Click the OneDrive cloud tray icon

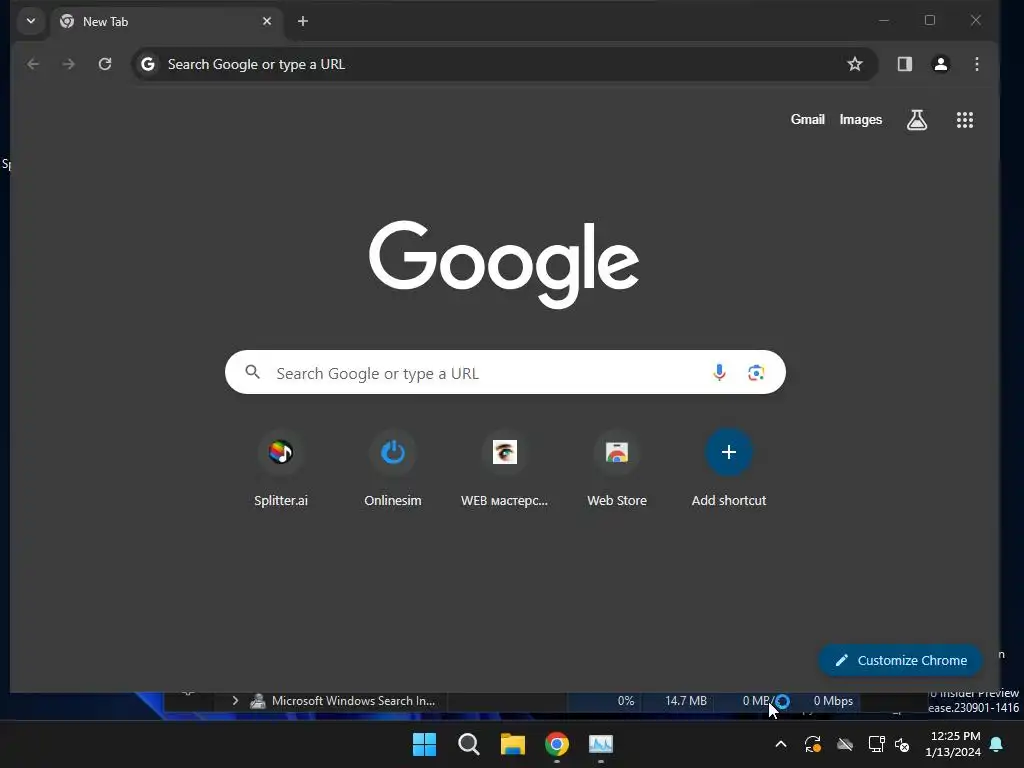click(844, 744)
